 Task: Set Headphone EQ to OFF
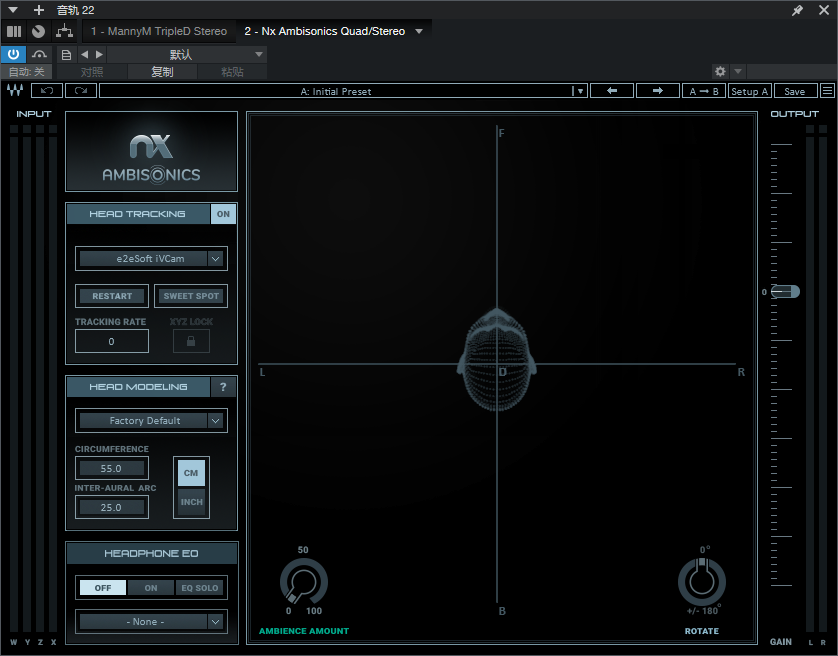103,588
